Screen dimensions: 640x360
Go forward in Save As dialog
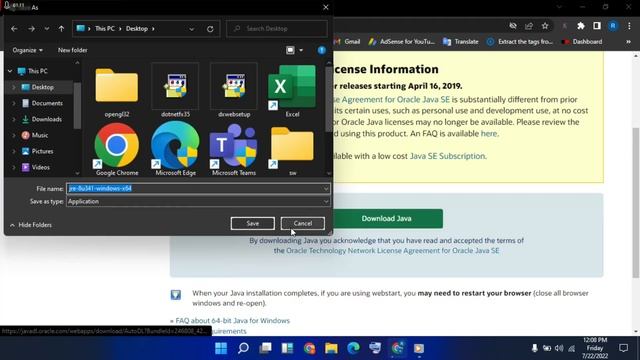pos(31,29)
